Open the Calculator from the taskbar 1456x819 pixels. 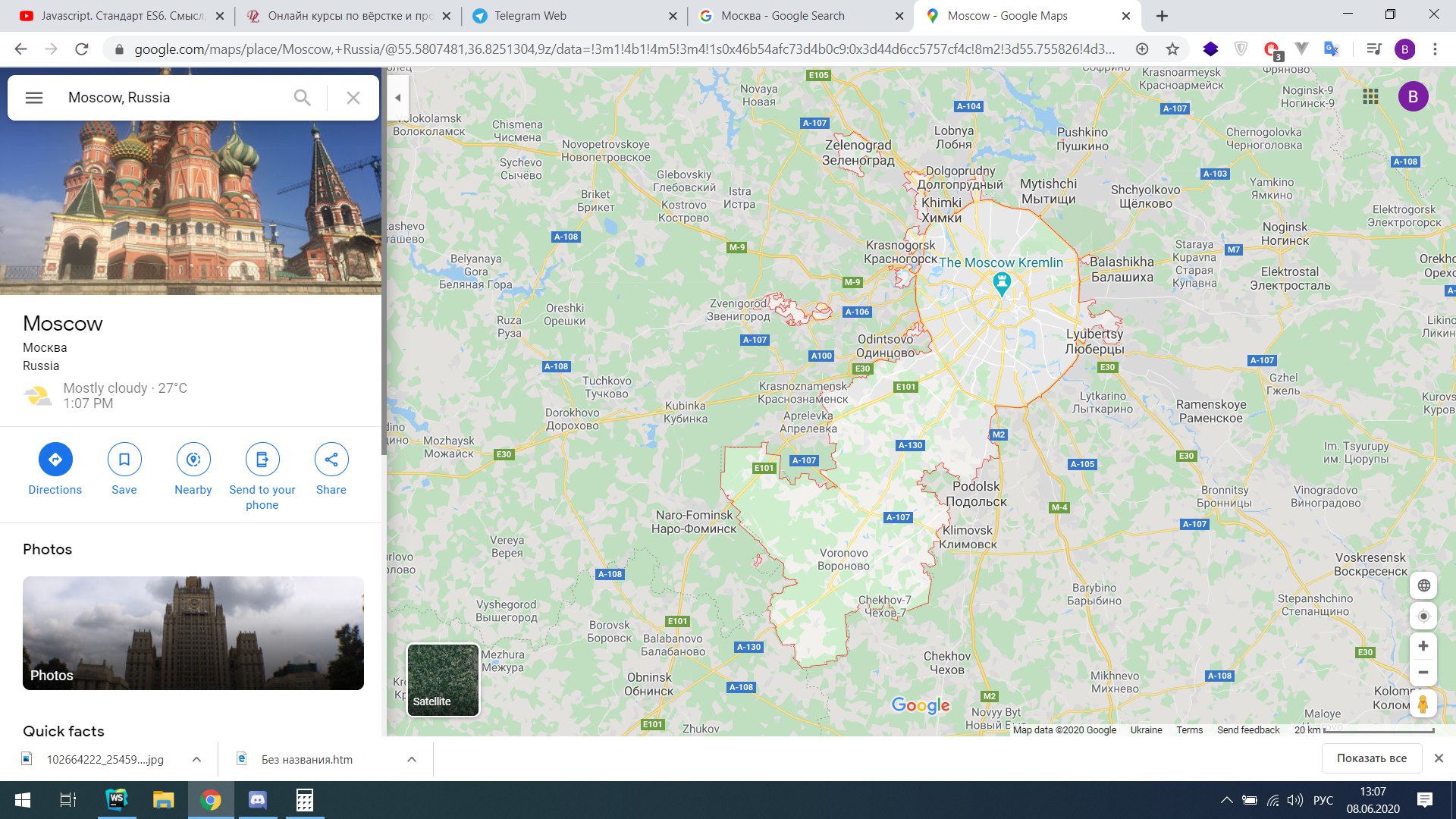pyautogui.click(x=305, y=800)
